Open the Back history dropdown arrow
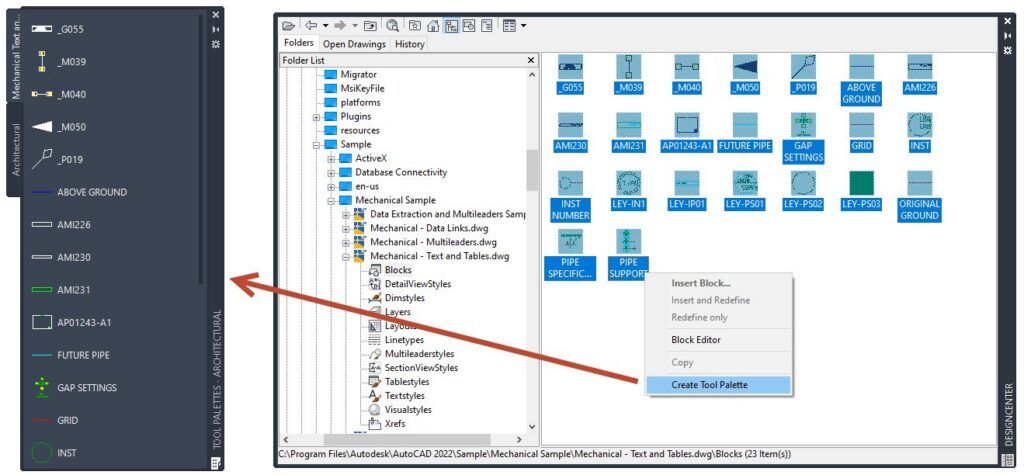Image resolution: width=1024 pixels, height=475 pixels. point(325,26)
